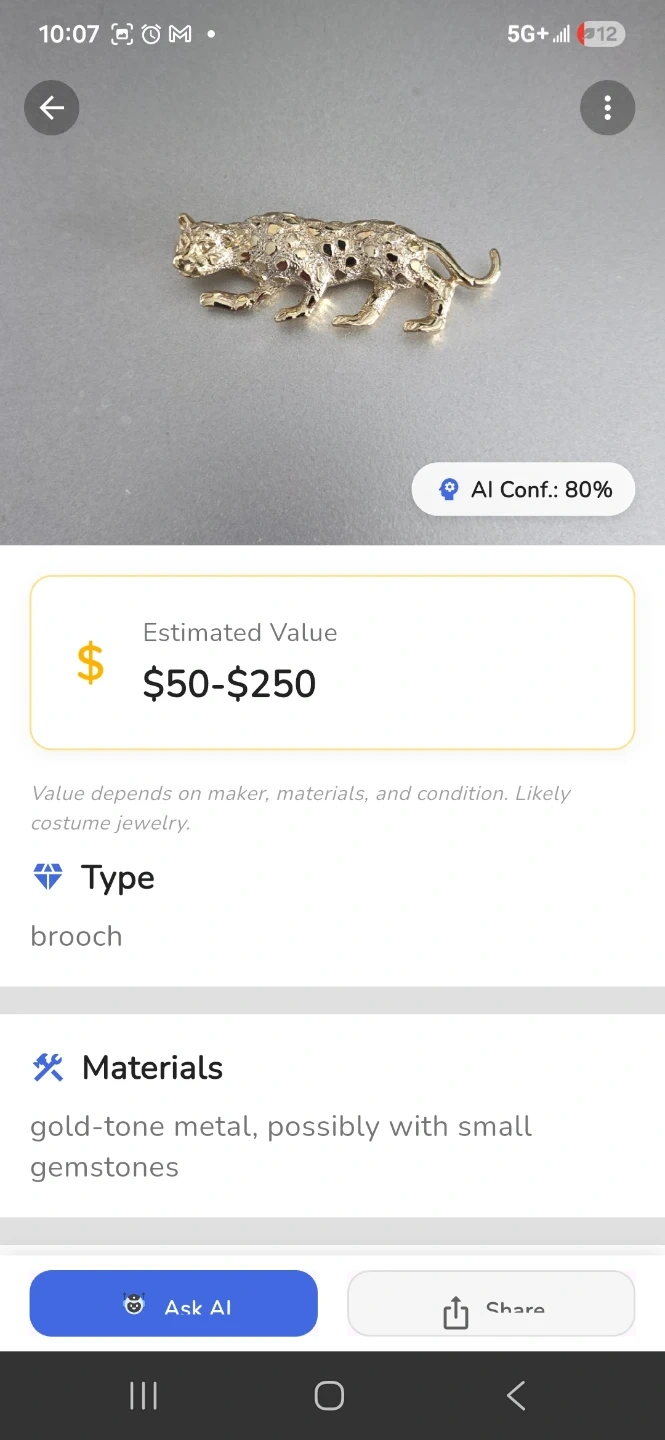Tap the Share upload icon

(455, 1311)
